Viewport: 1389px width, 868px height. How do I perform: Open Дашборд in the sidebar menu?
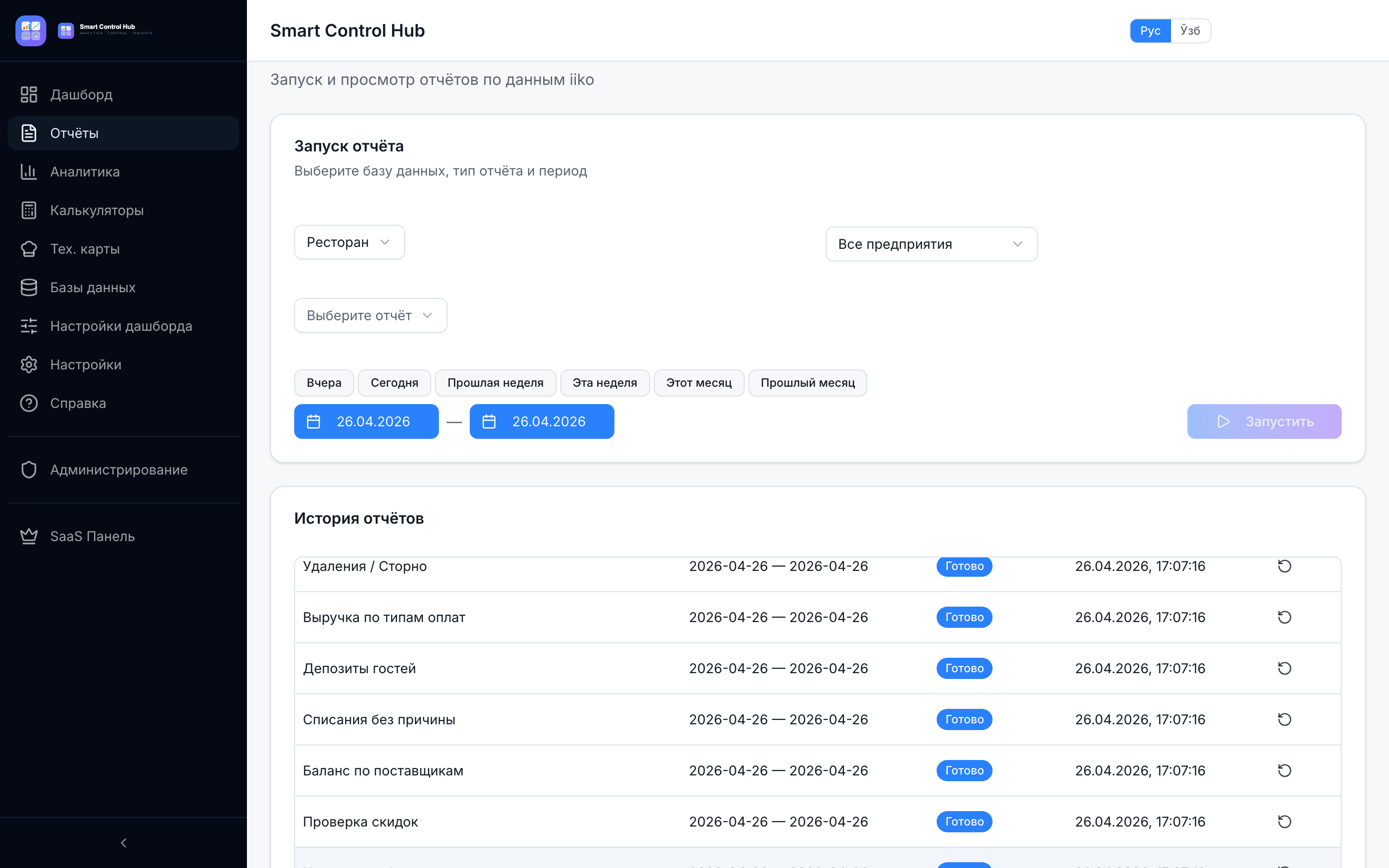click(x=123, y=94)
